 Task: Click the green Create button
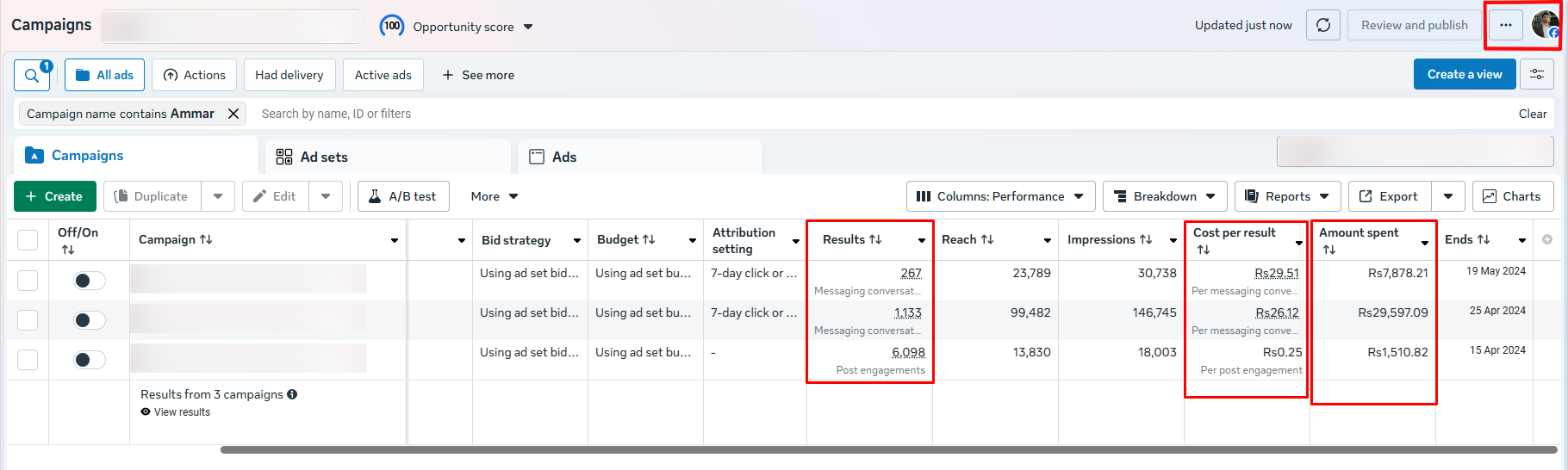54,196
